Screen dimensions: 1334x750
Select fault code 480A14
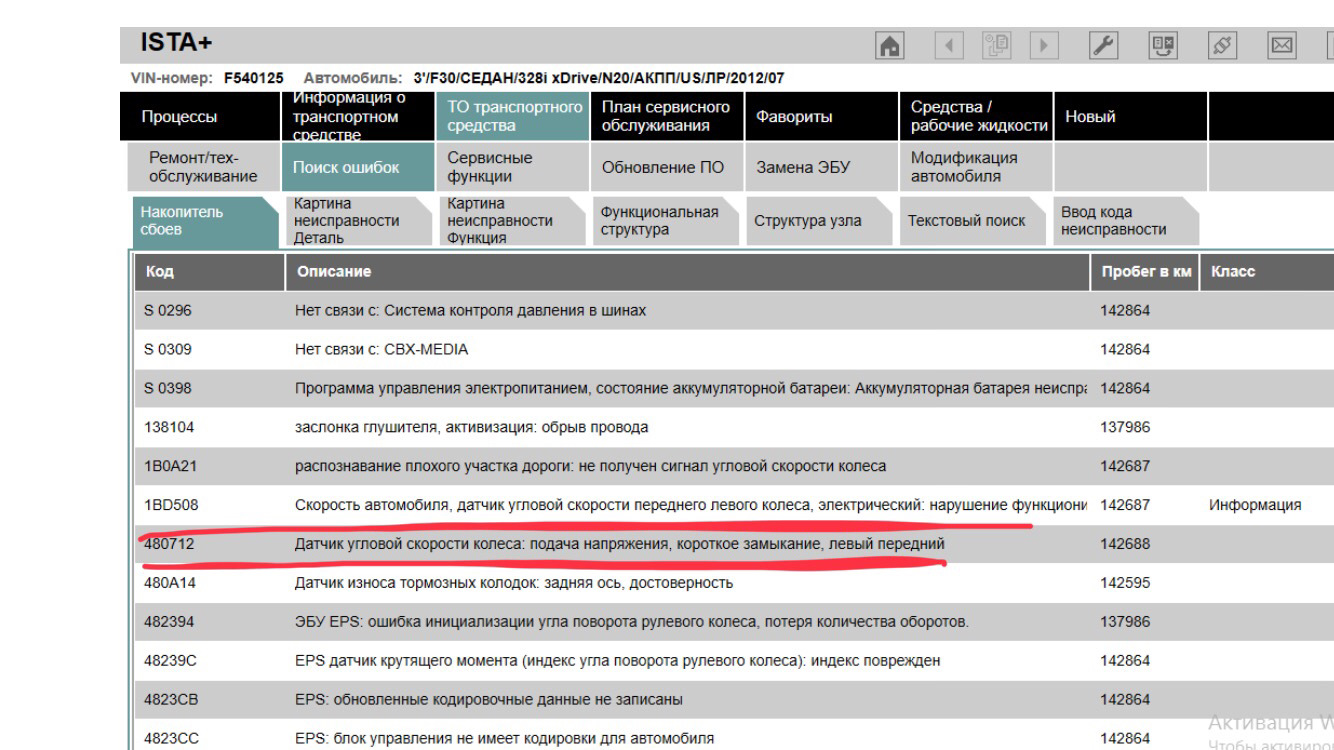170,584
